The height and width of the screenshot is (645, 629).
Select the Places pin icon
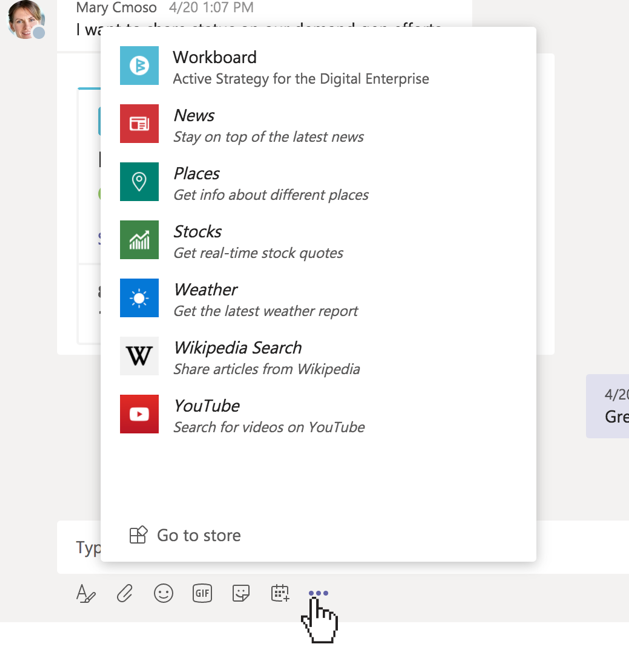pyautogui.click(x=139, y=182)
